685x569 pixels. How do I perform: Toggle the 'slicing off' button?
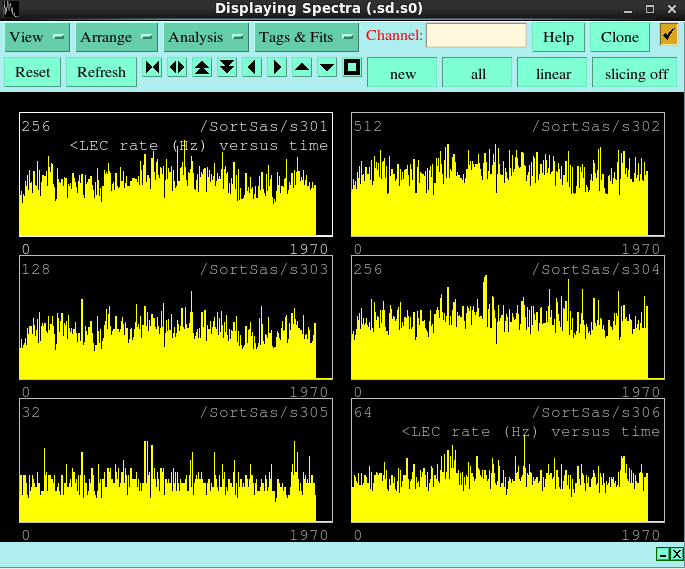[636, 73]
